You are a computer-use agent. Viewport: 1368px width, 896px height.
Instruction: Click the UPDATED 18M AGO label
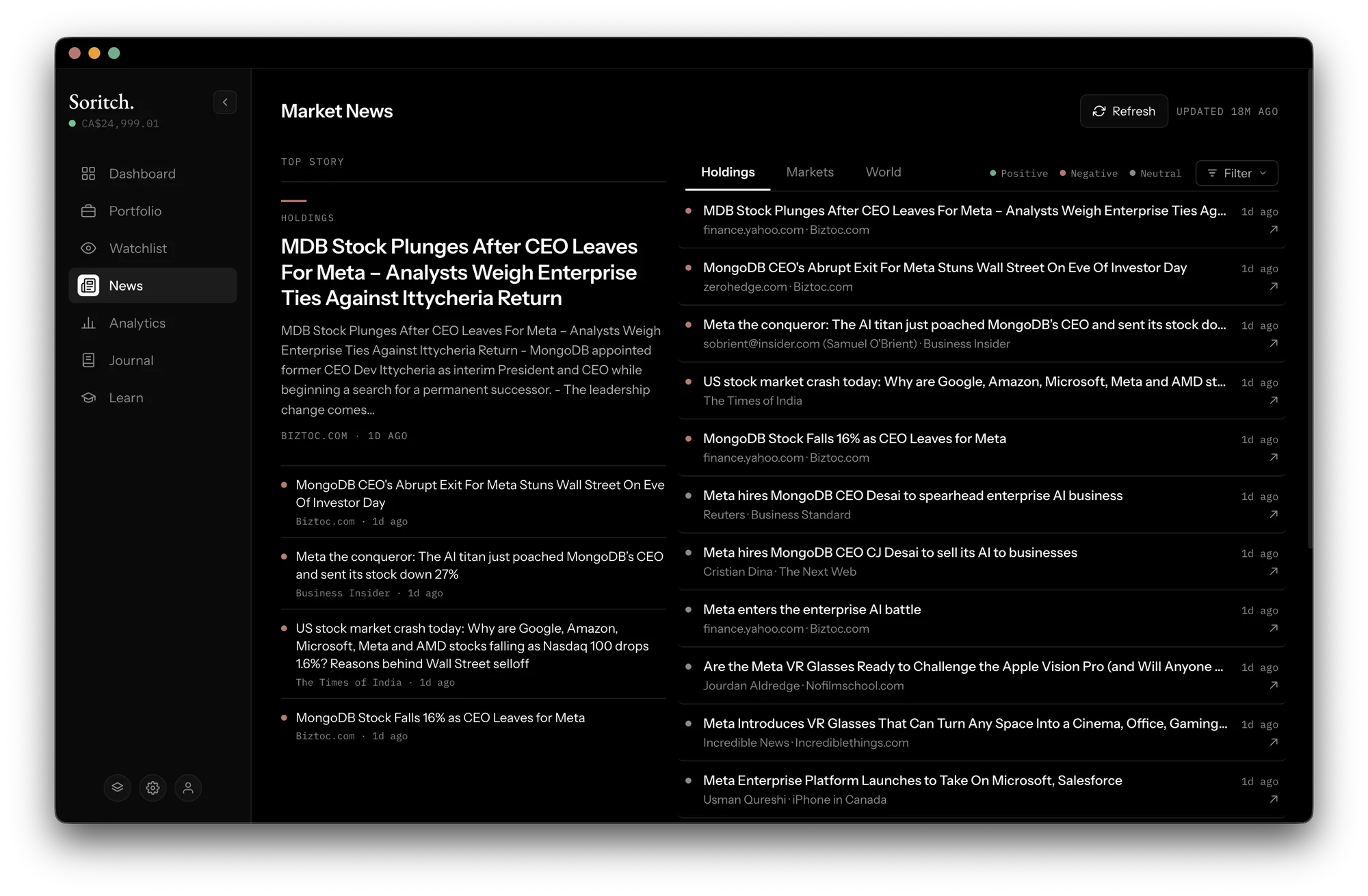pyautogui.click(x=1227, y=111)
